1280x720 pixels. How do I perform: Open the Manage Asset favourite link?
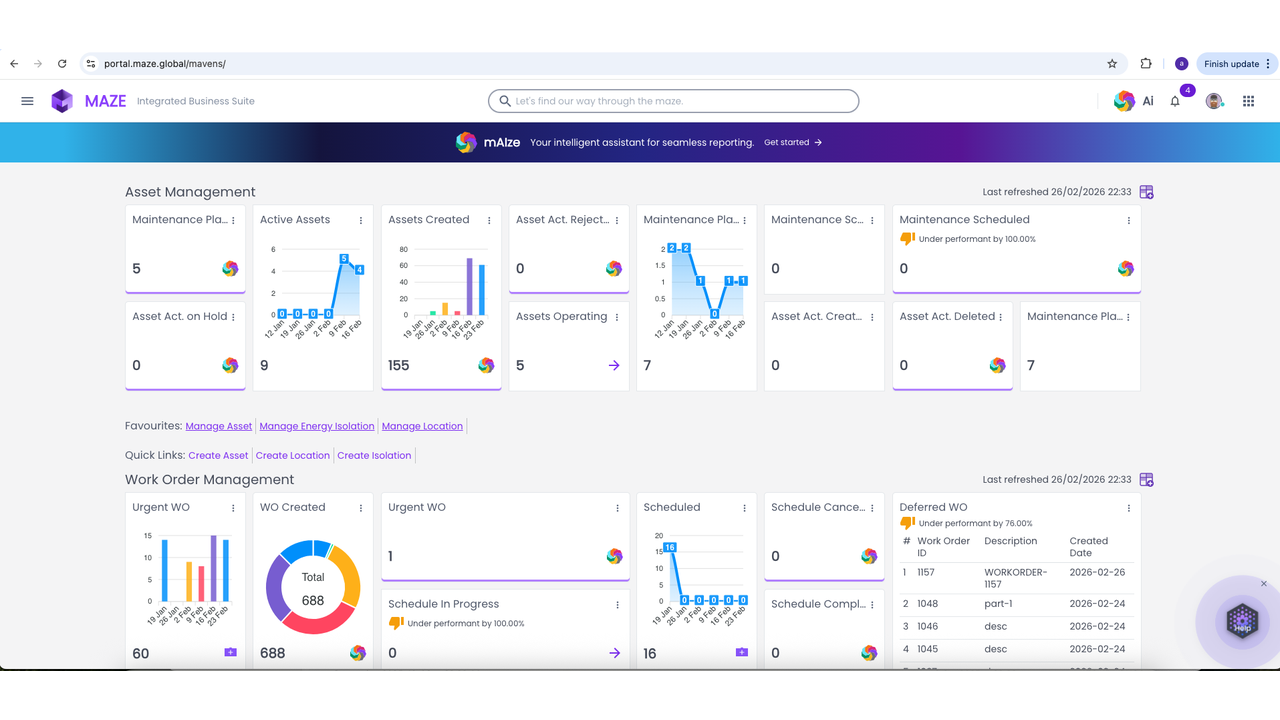pyautogui.click(x=219, y=426)
